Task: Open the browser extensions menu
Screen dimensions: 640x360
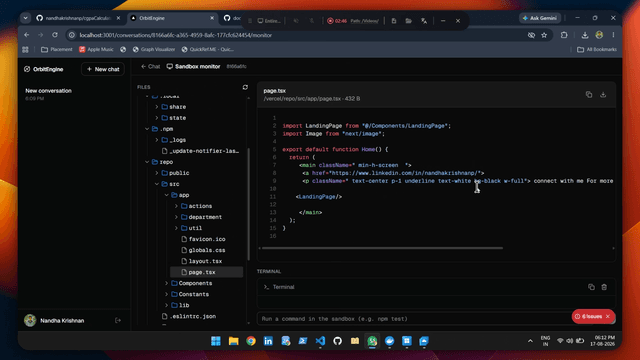Action: click(x=564, y=35)
